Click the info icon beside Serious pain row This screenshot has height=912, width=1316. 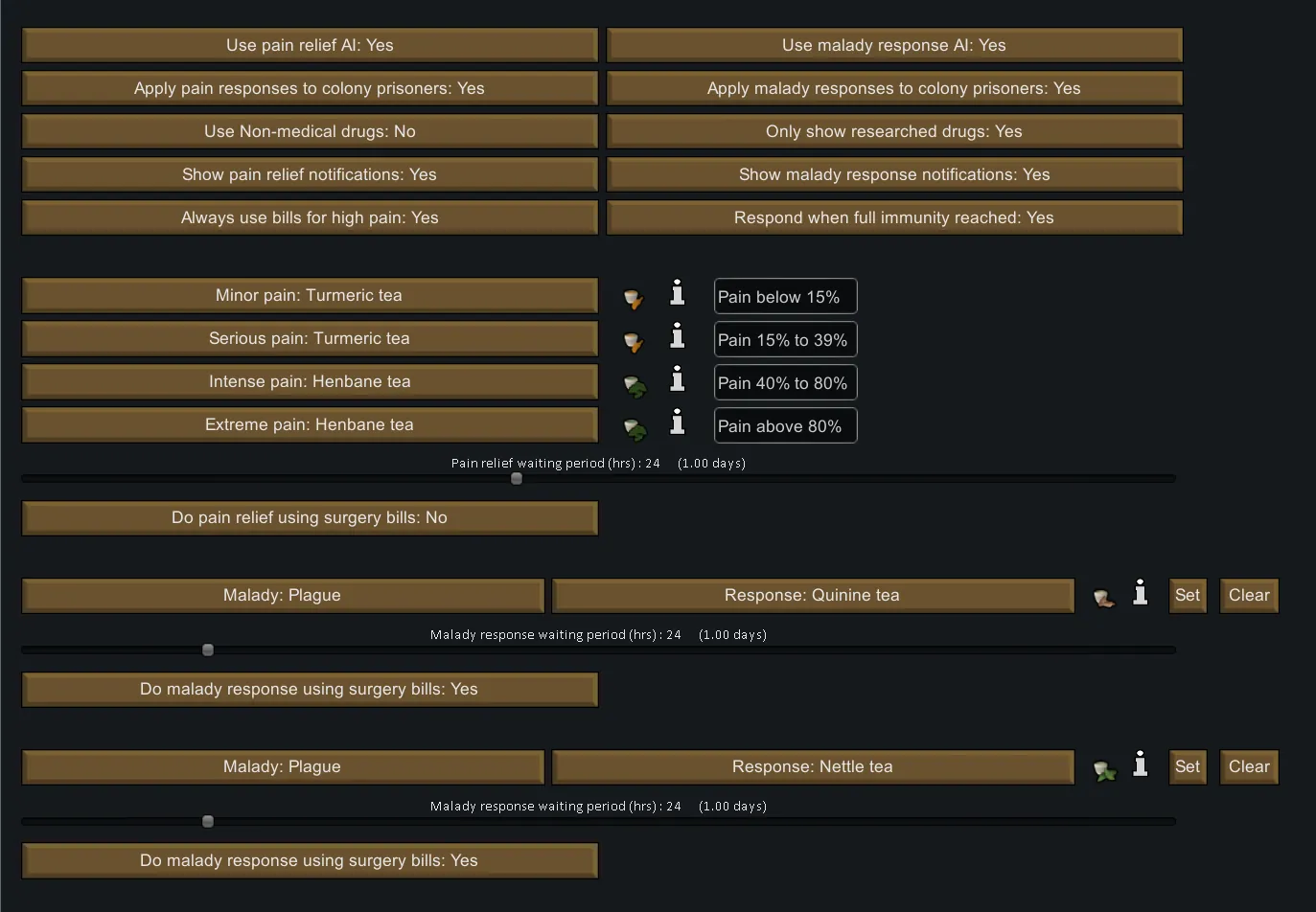[x=677, y=336]
